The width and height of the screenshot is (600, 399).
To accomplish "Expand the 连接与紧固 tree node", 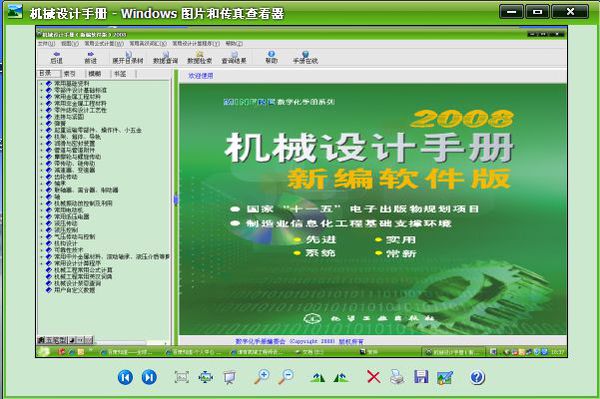I will (x=41, y=117).
